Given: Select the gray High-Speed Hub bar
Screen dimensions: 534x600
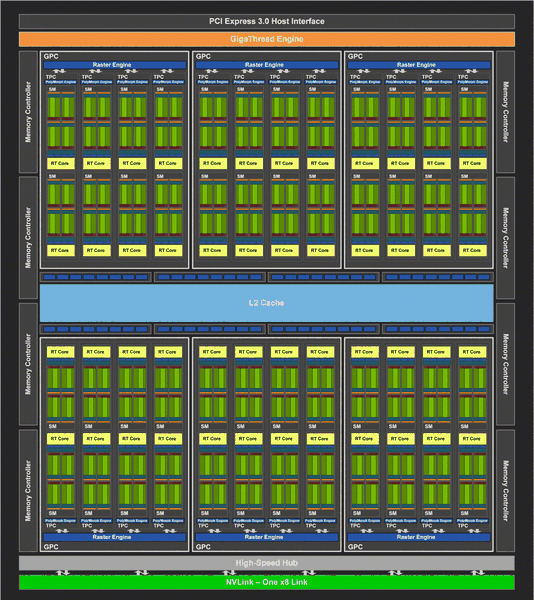Looking at the screenshot, I should point(267,563).
